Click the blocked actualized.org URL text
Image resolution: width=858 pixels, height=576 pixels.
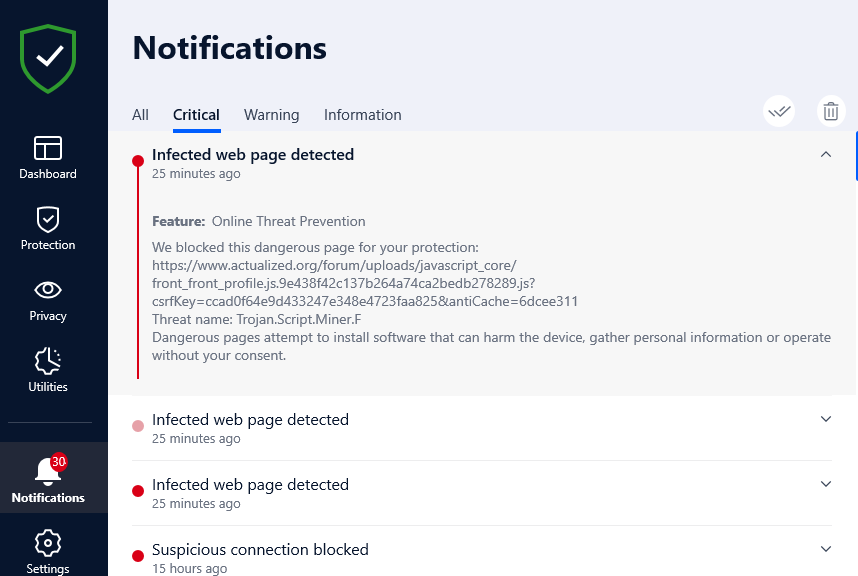[365, 283]
